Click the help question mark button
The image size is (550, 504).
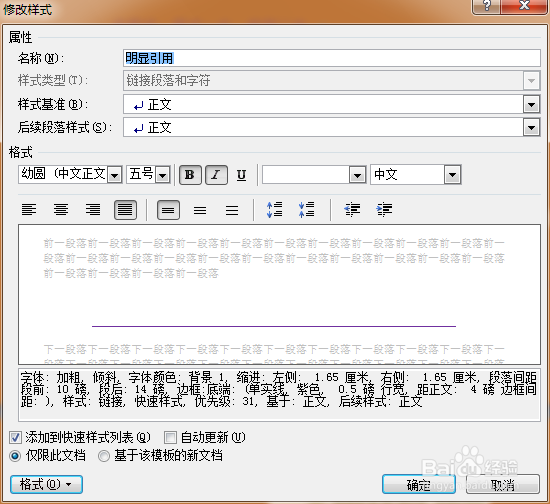pos(487,6)
